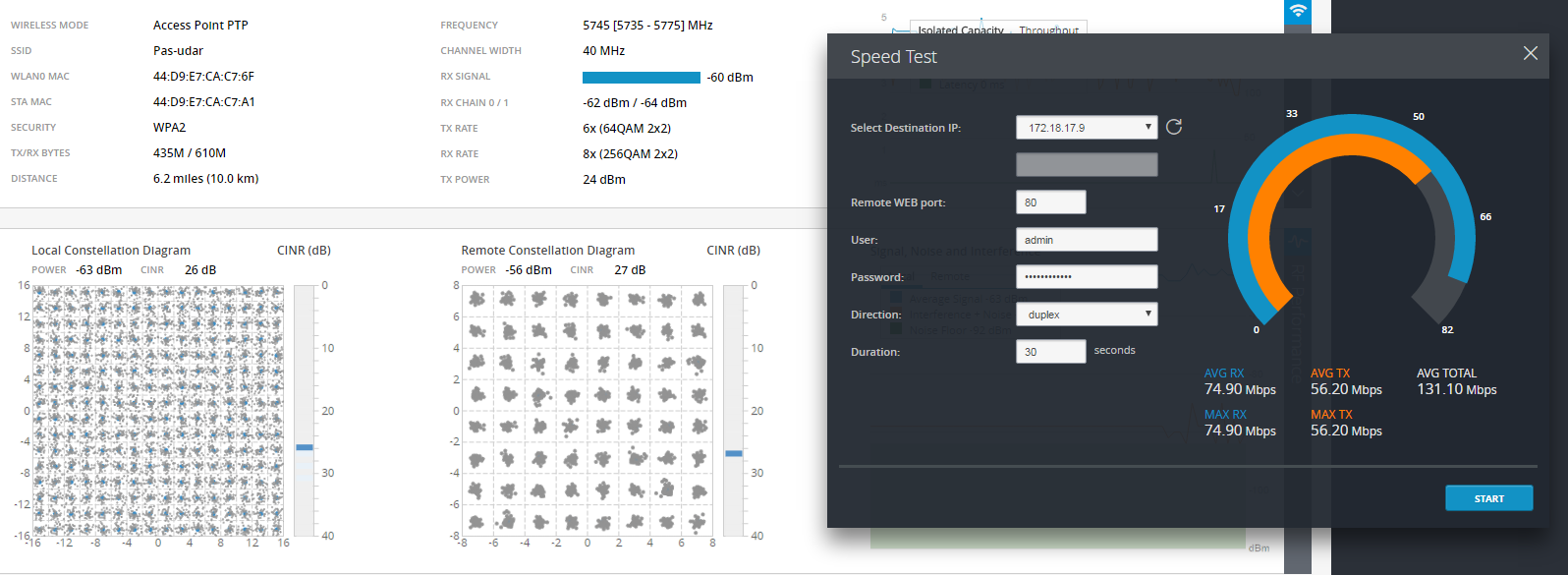Click the TX/RX bytes value "435M / 610M"

pos(190,153)
